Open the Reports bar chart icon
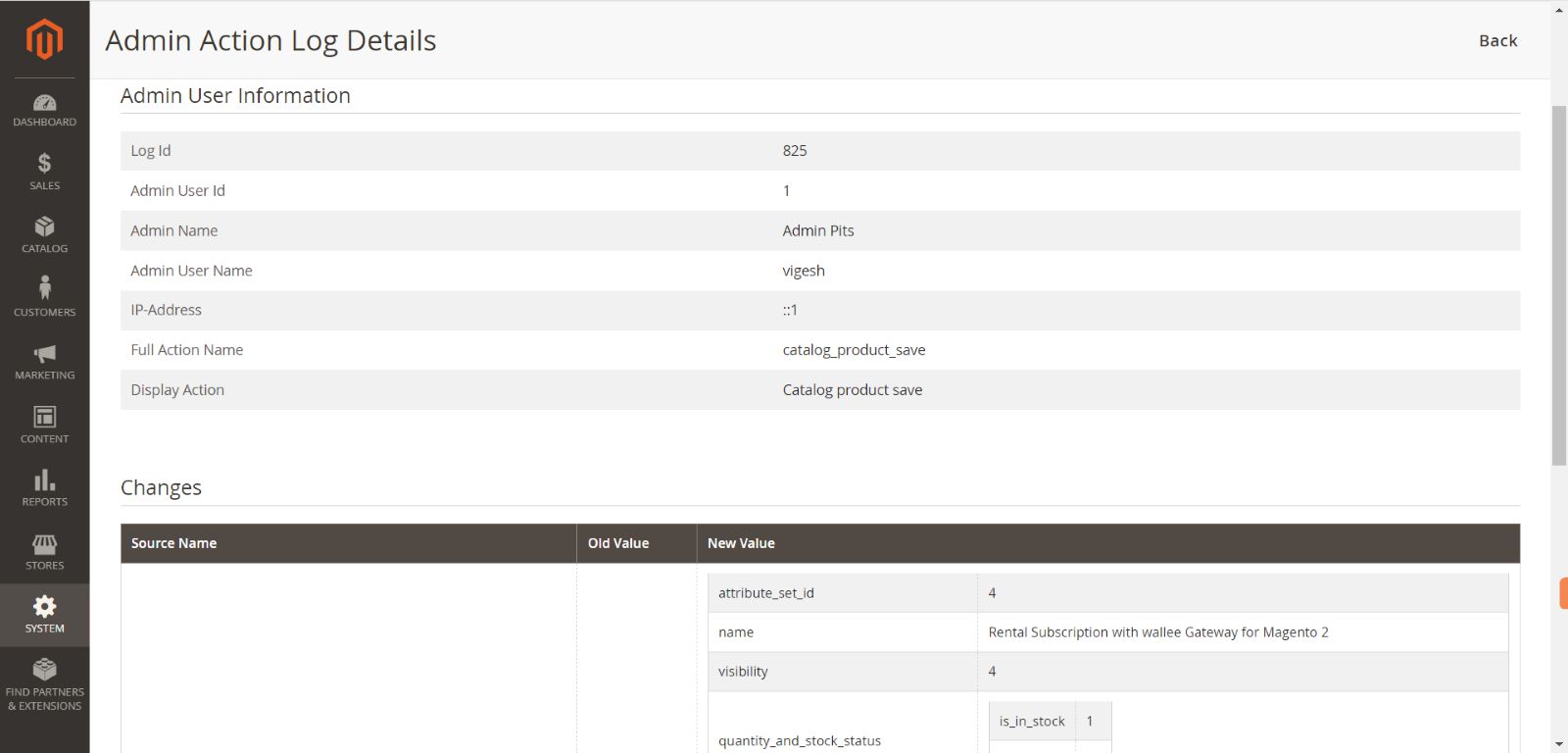Screen dimensions: 1568x753 point(44,480)
